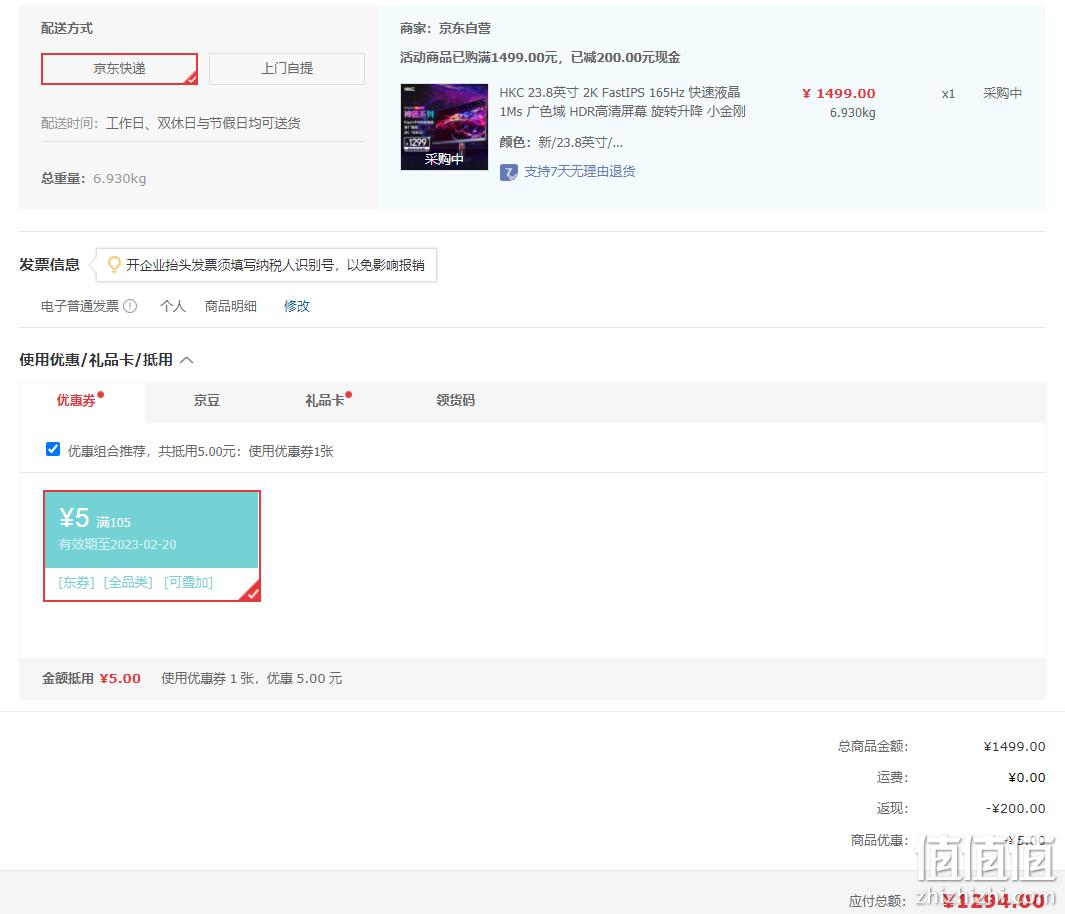Open HKC 23.8英寸 product title link
Image resolution: width=1065 pixels, height=914 pixels.
pos(622,102)
